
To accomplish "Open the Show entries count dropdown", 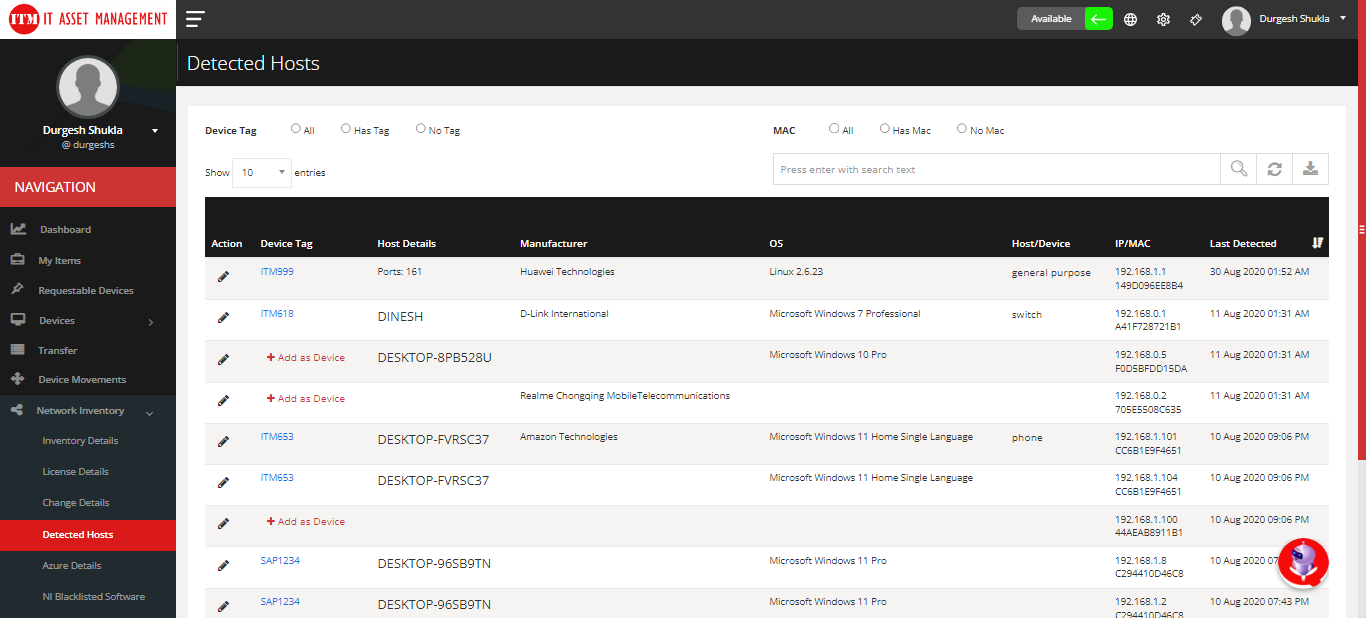I will click(262, 172).
